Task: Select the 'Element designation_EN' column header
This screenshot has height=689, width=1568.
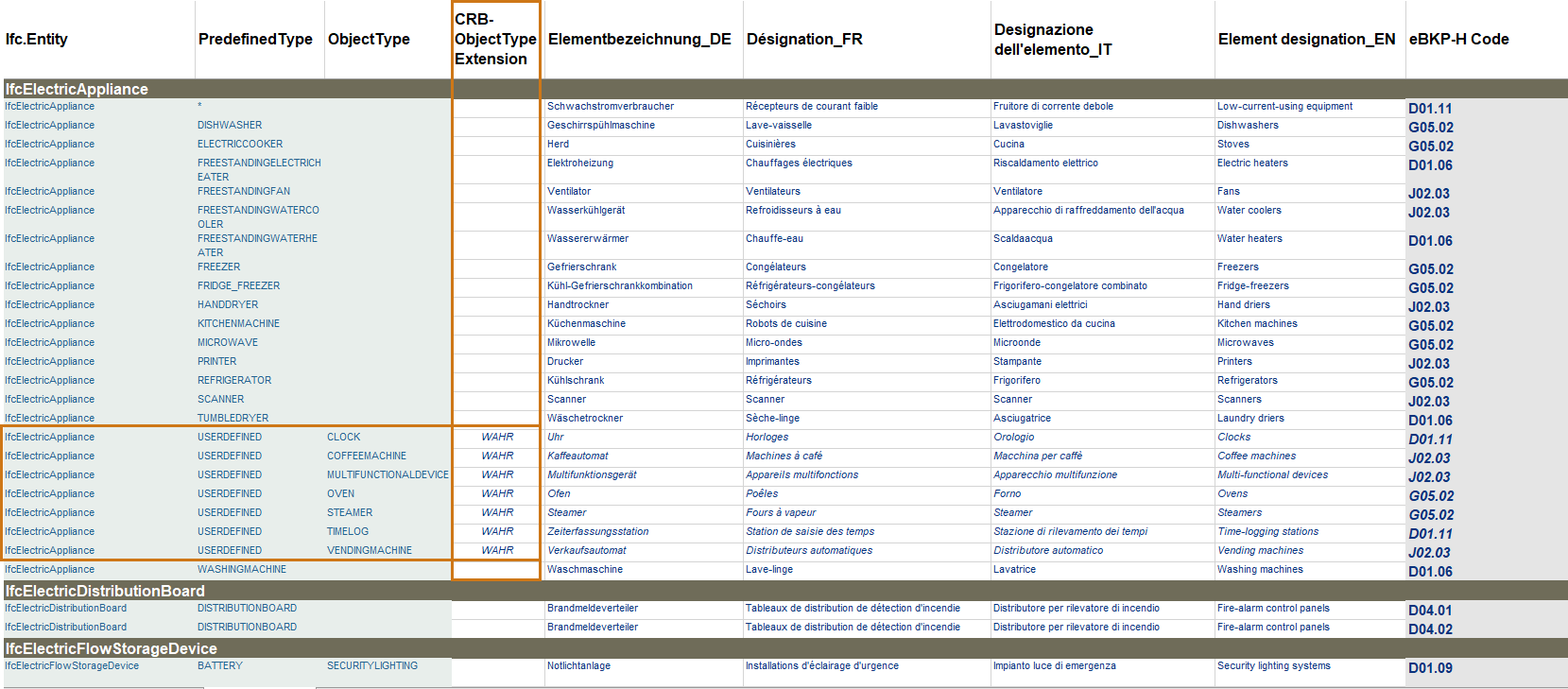Action: pos(1307,39)
